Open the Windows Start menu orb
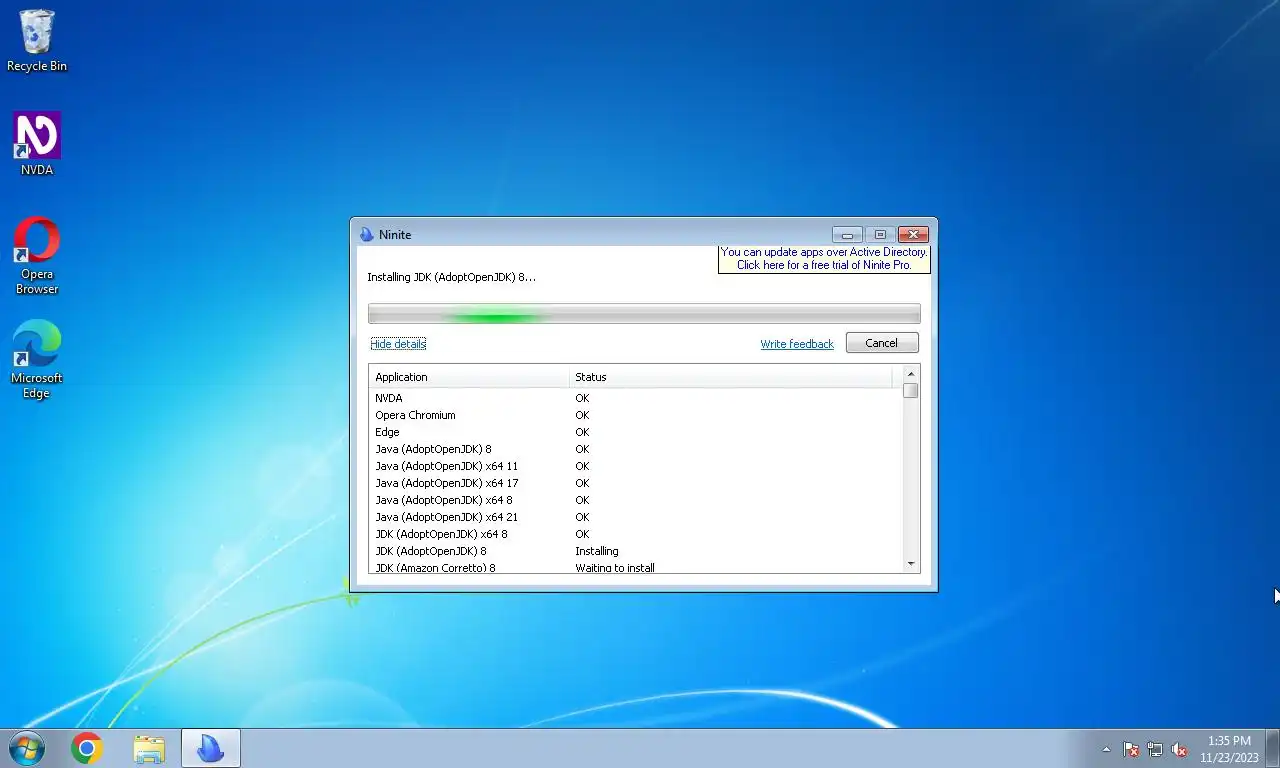Viewport: 1280px width, 768px height. coord(26,748)
